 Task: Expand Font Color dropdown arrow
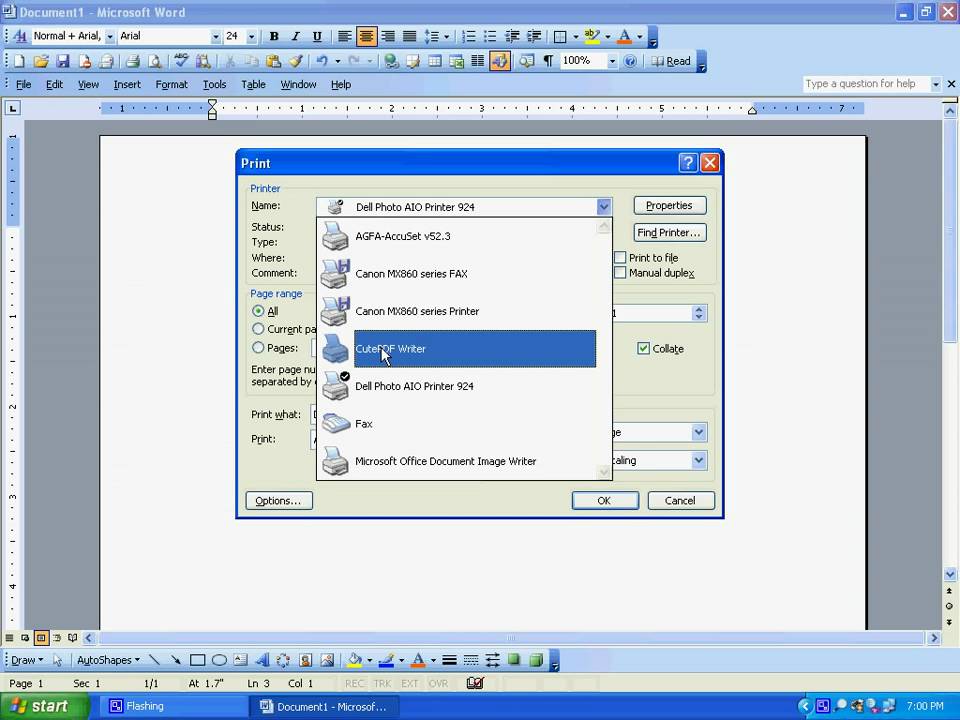tap(639, 37)
